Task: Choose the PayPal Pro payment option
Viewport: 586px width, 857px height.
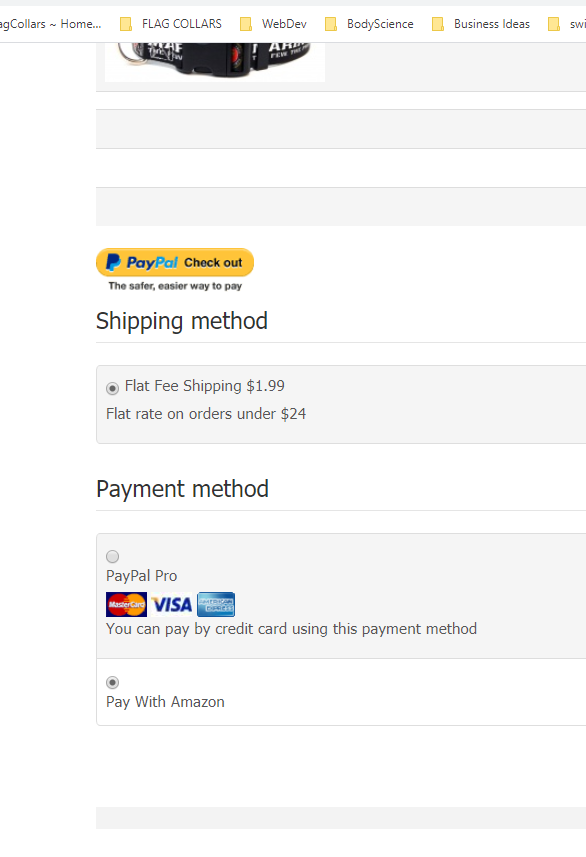Action: point(112,556)
